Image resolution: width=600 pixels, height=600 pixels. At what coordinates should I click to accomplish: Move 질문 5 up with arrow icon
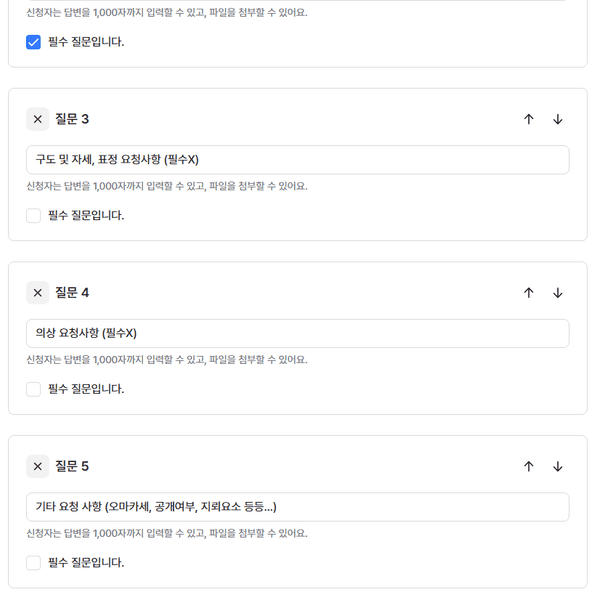coord(529,466)
